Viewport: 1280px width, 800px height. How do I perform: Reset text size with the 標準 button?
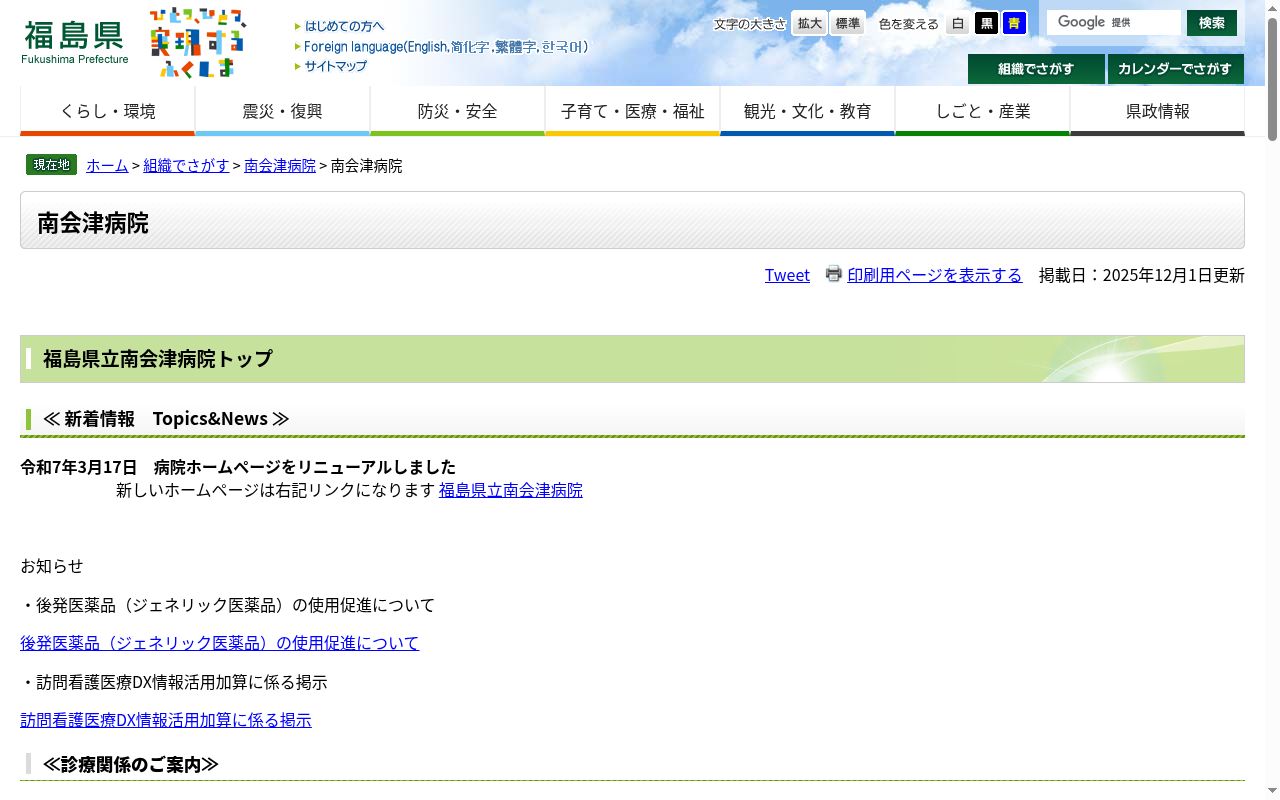point(847,23)
